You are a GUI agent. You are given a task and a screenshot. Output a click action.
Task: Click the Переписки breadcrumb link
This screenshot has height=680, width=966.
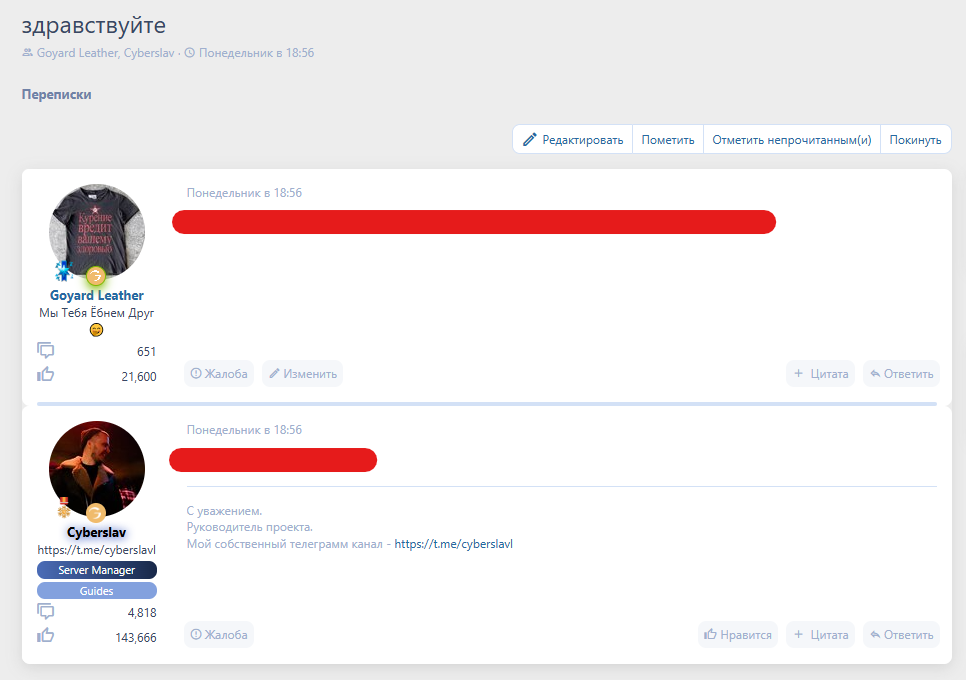(x=56, y=94)
